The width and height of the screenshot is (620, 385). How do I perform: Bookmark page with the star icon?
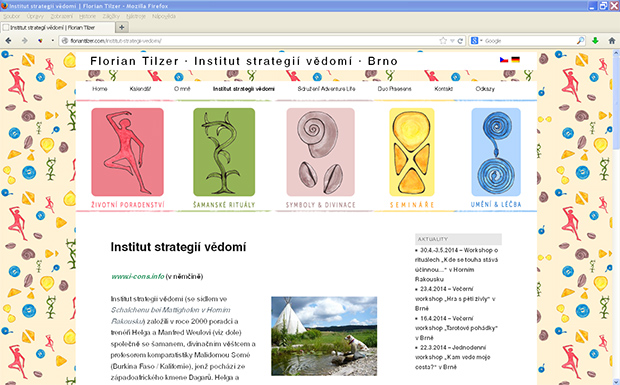pos(443,41)
